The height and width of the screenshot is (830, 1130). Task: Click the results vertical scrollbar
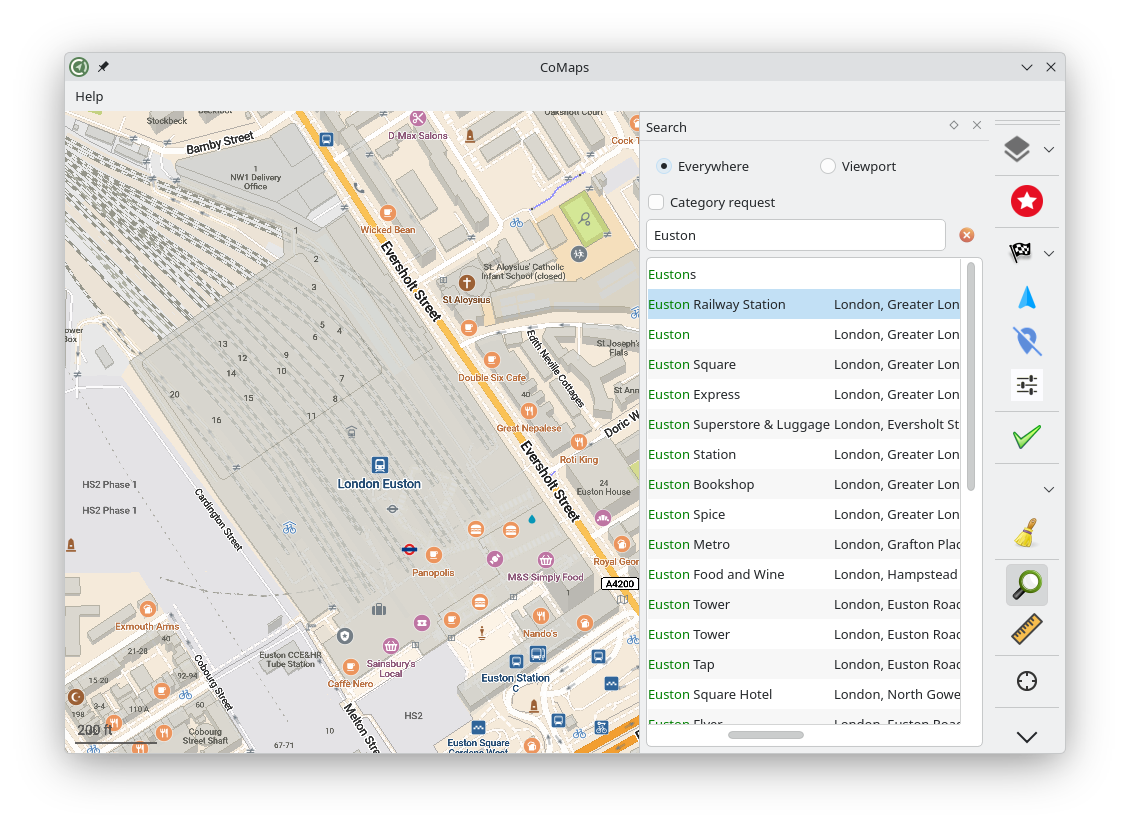tap(971, 377)
